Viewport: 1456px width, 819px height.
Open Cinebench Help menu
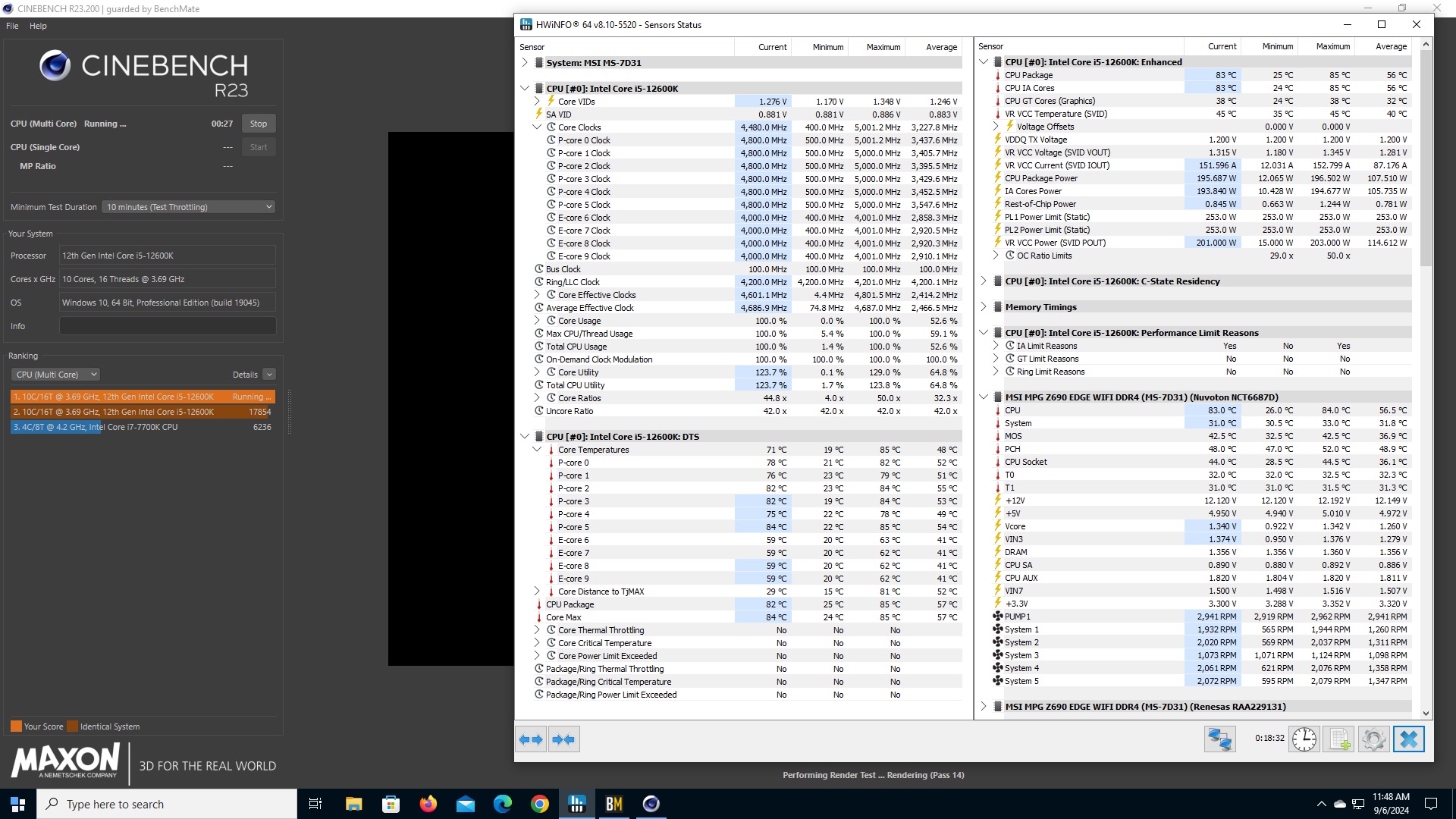click(x=38, y=26)
